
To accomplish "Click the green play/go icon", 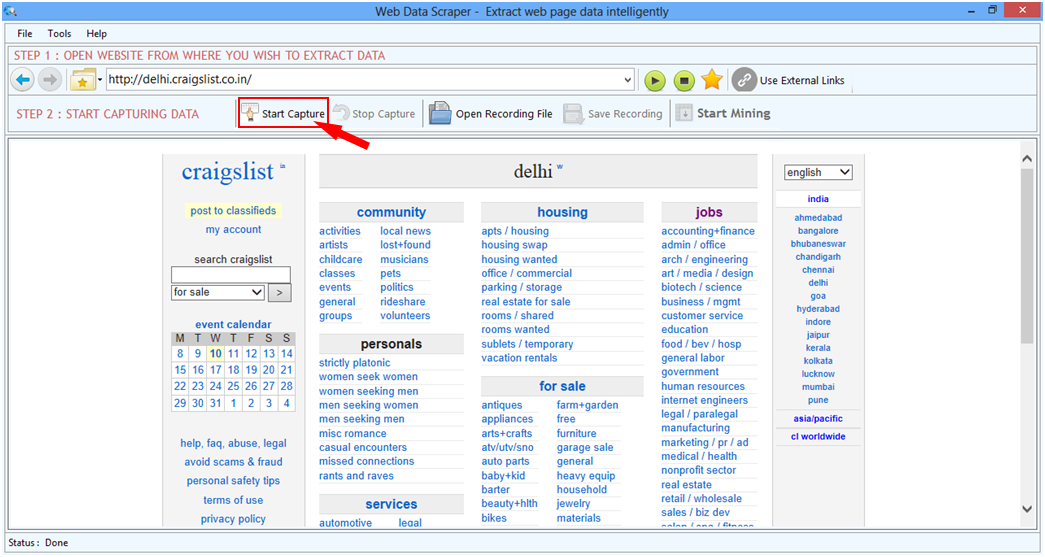I will pos(655,81).
